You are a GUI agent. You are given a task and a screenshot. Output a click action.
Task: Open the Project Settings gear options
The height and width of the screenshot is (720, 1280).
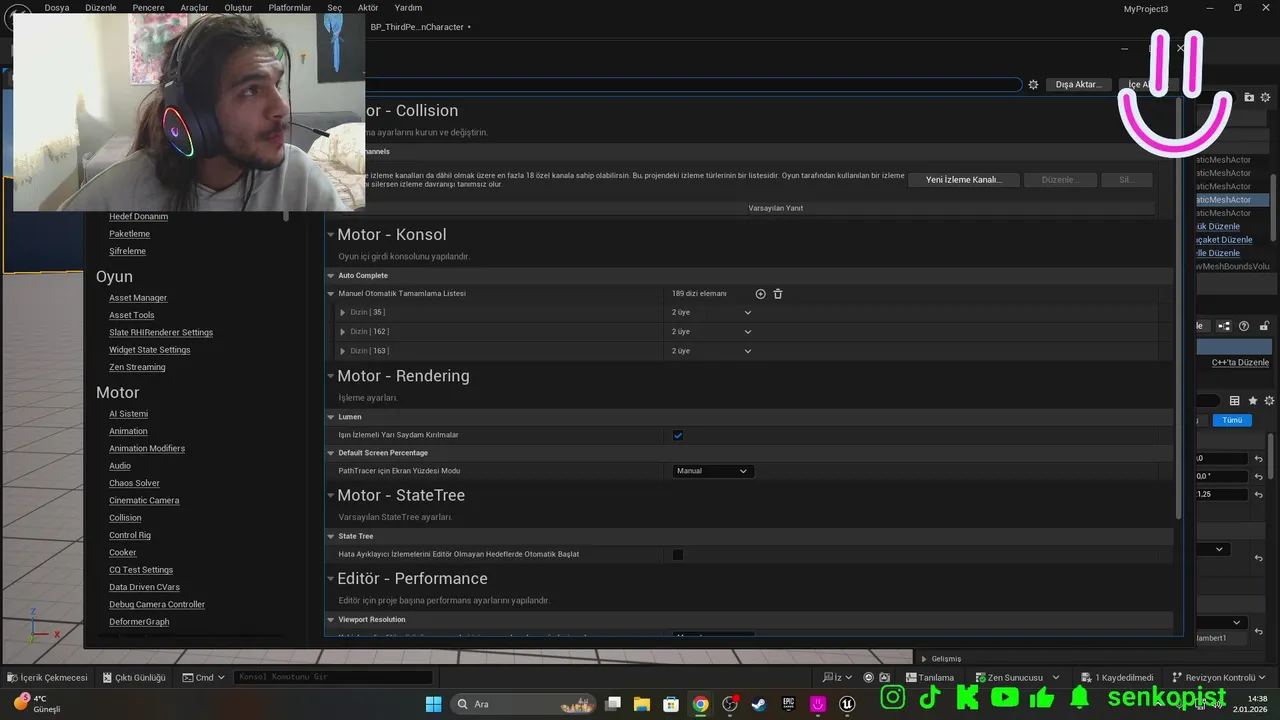(1033, 85)
